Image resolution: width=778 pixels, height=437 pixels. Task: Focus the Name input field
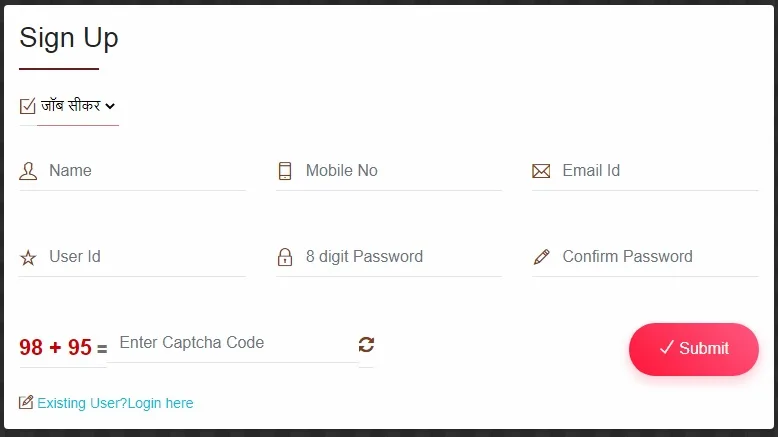click(x=147, y=171)
